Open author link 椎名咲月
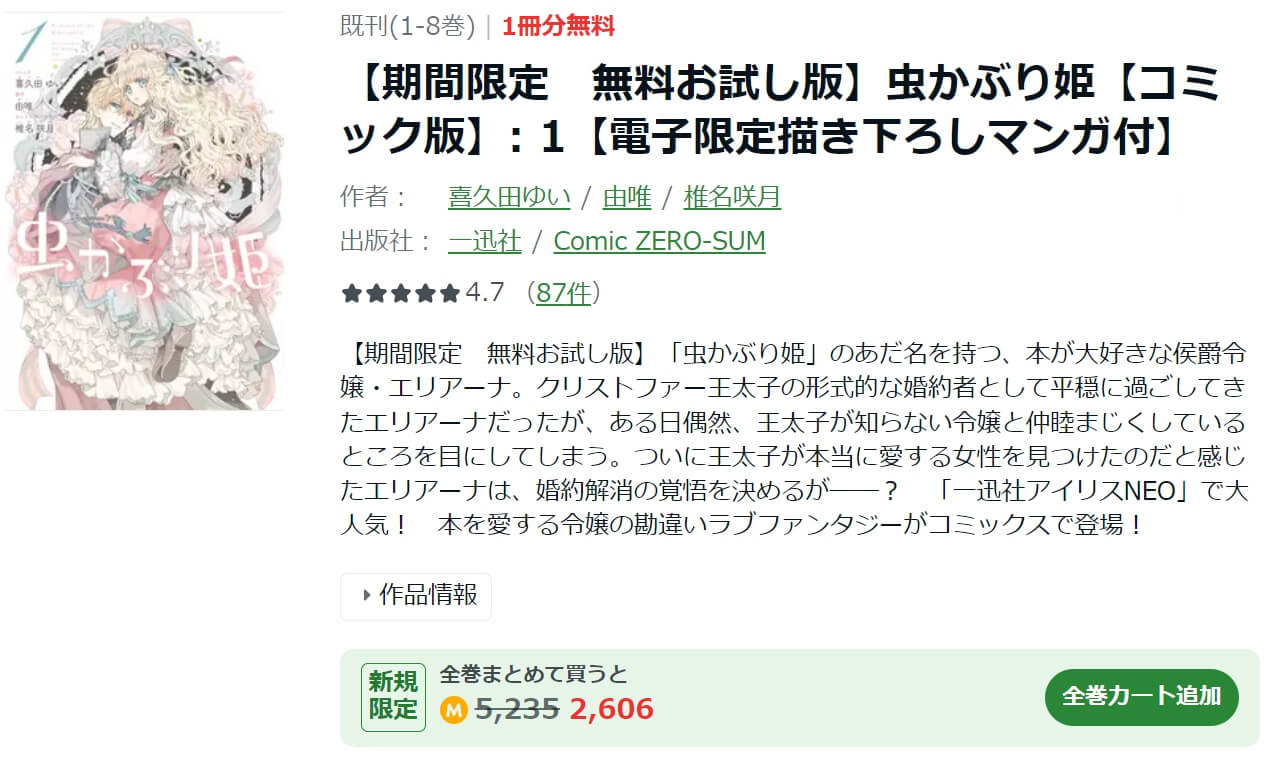This screenshot has width=1273, height=762. (732, 197)
